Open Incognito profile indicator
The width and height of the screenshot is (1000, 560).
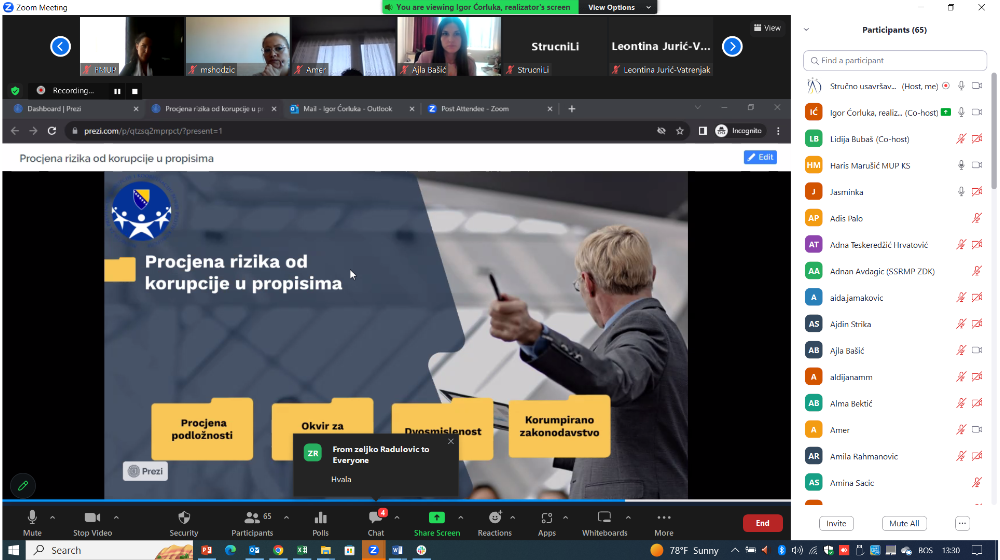coord(739,131)
